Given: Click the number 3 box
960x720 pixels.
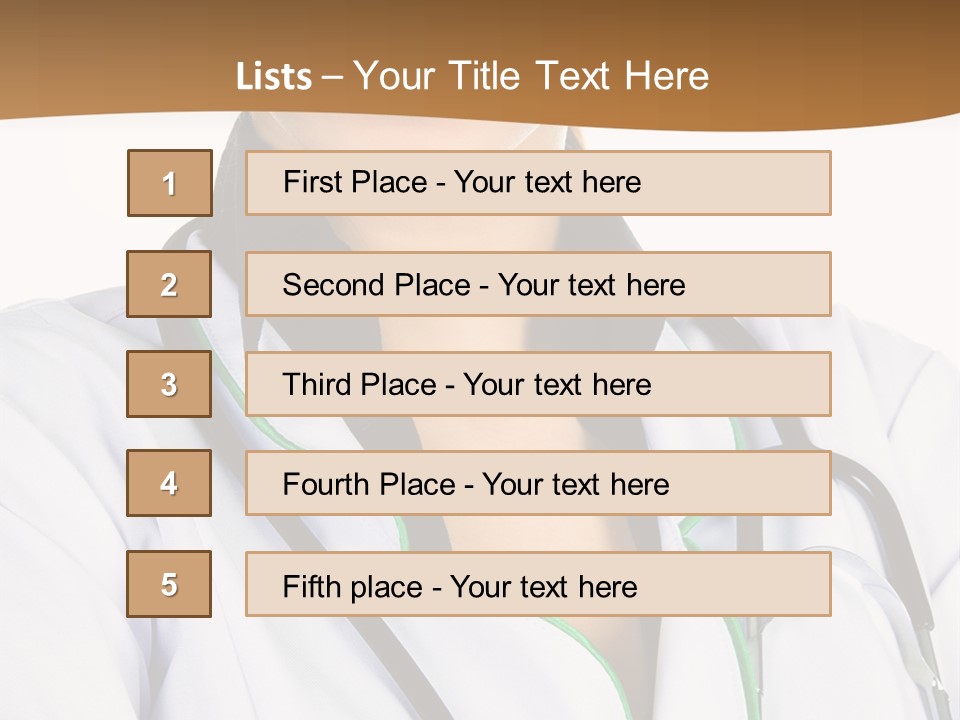Looking at the screenshot, I should pos(169,384).
